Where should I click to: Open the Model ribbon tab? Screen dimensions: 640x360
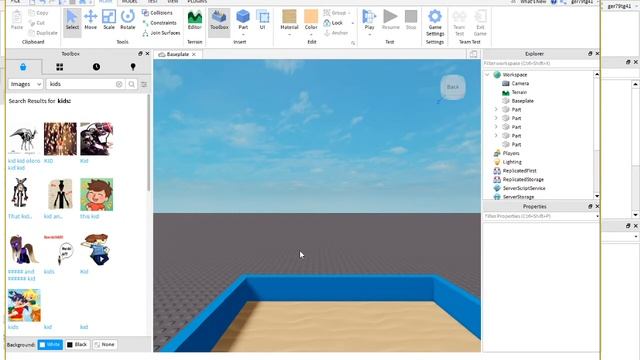coord(129,2)
